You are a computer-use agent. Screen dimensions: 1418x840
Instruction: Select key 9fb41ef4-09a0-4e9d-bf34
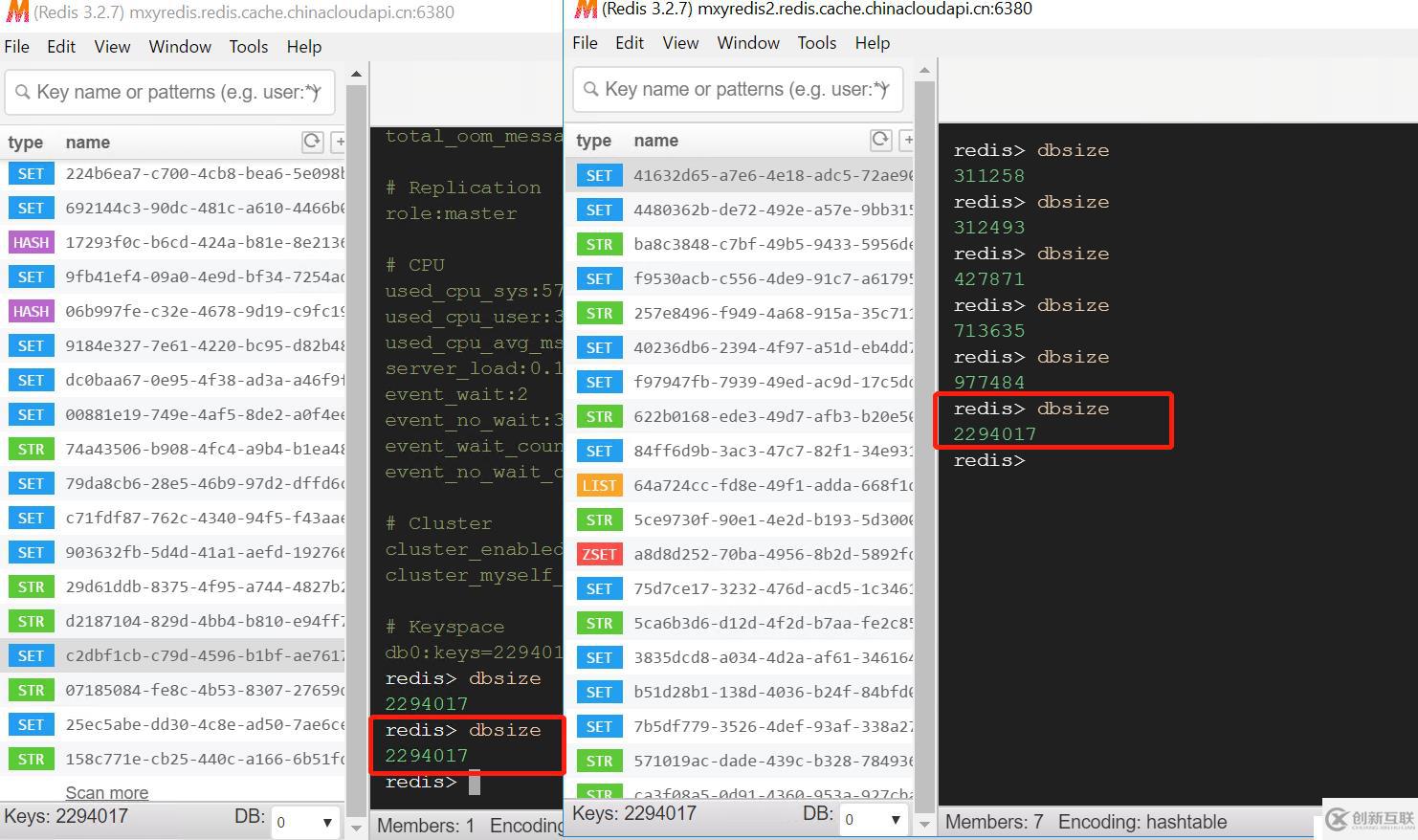(x=172, y=277)
